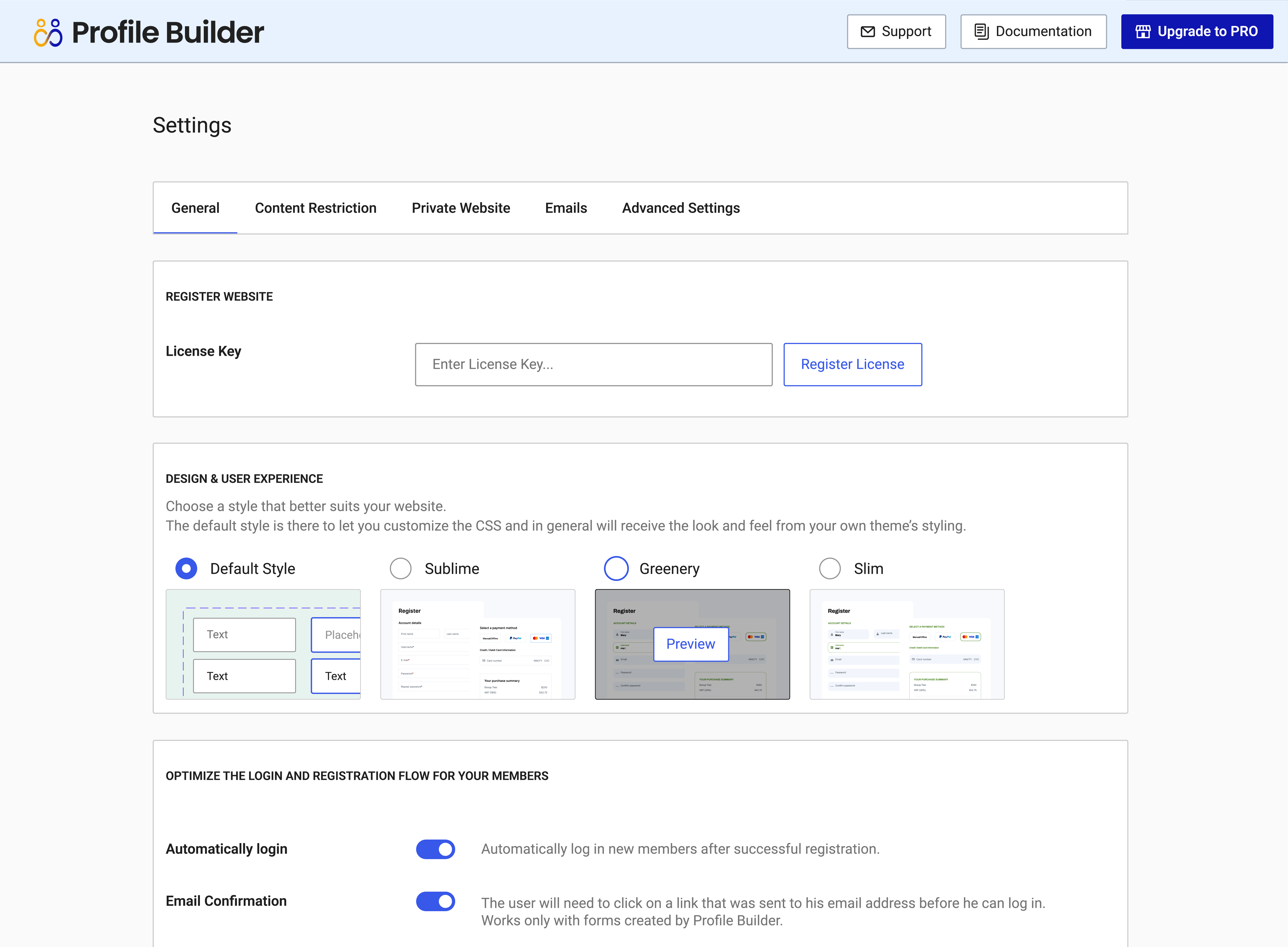Click the Profile Builder logo icon
The width and height of the screenshot is (1288, 947).
coord(48,32)
